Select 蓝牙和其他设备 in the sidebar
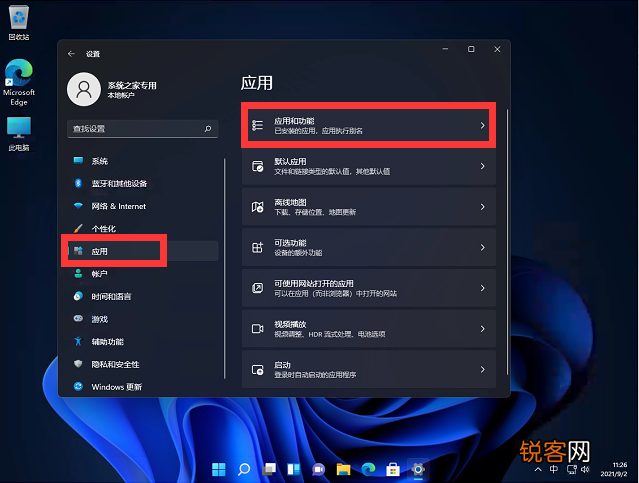The image size is (639, 483). pos(143,183)
